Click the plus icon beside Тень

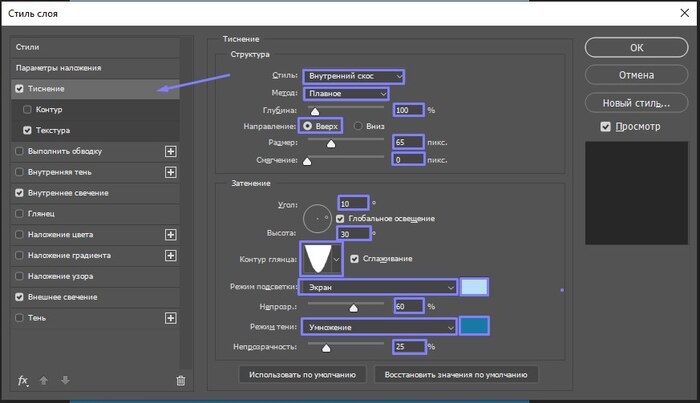[170, 318]
